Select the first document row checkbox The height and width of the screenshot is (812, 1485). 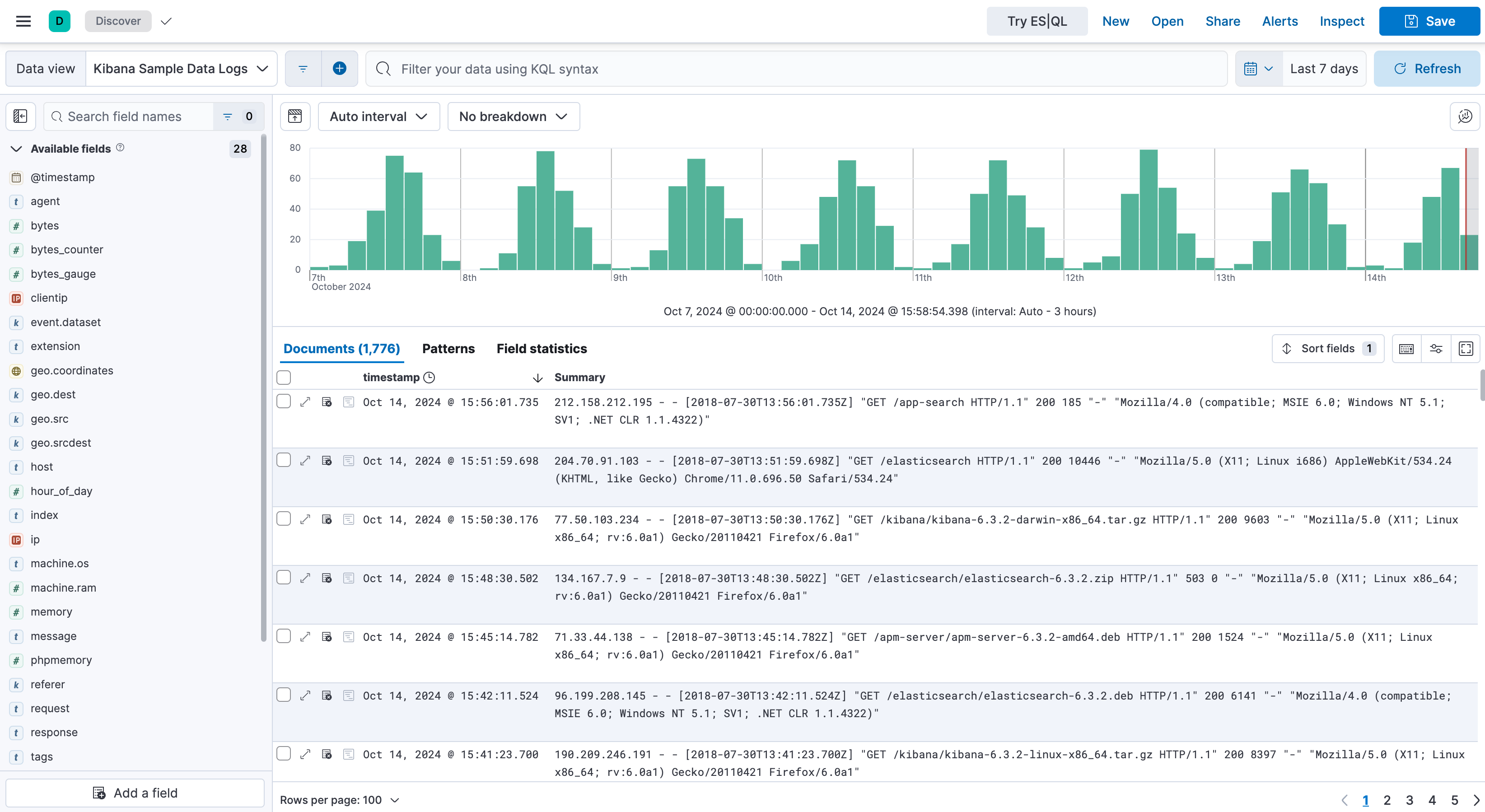point(283,401)
